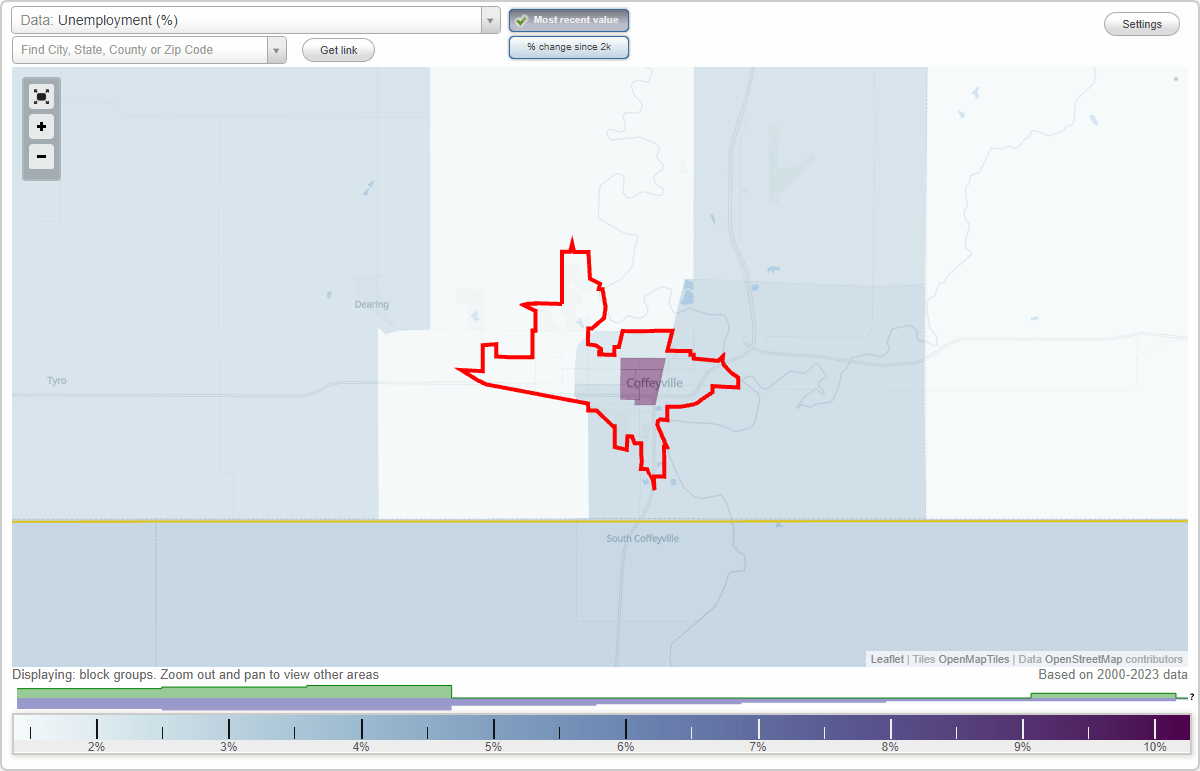Click the expand-to-full-extent map icon
The height and width of the screenshot is (771, 1200).
41,96
